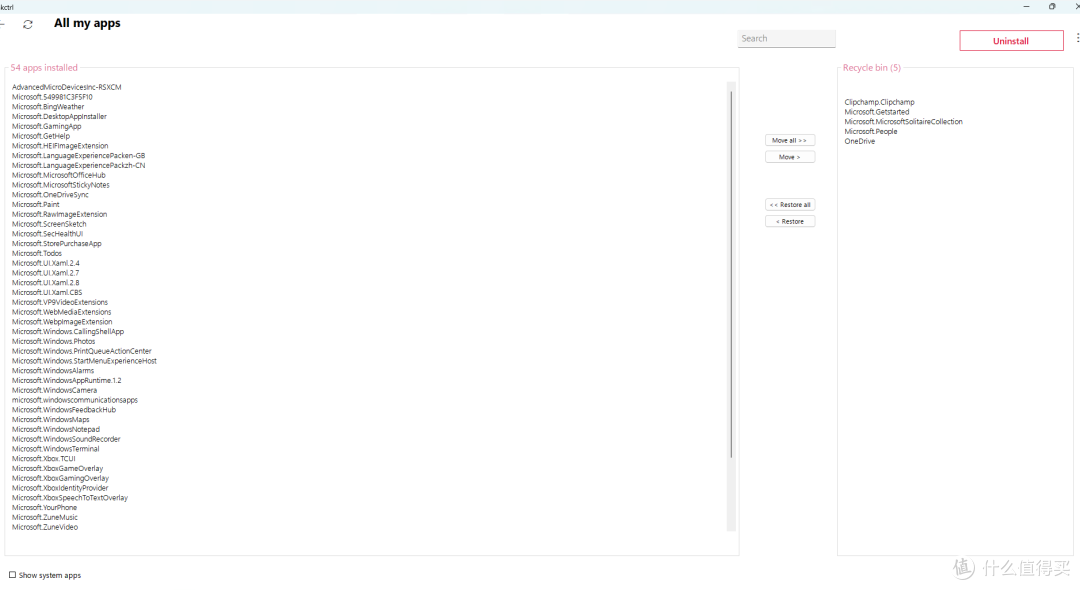Select Microsoft.MicrosoftStickyNotes app
The image size is (1080, 590).
point(61,185)
